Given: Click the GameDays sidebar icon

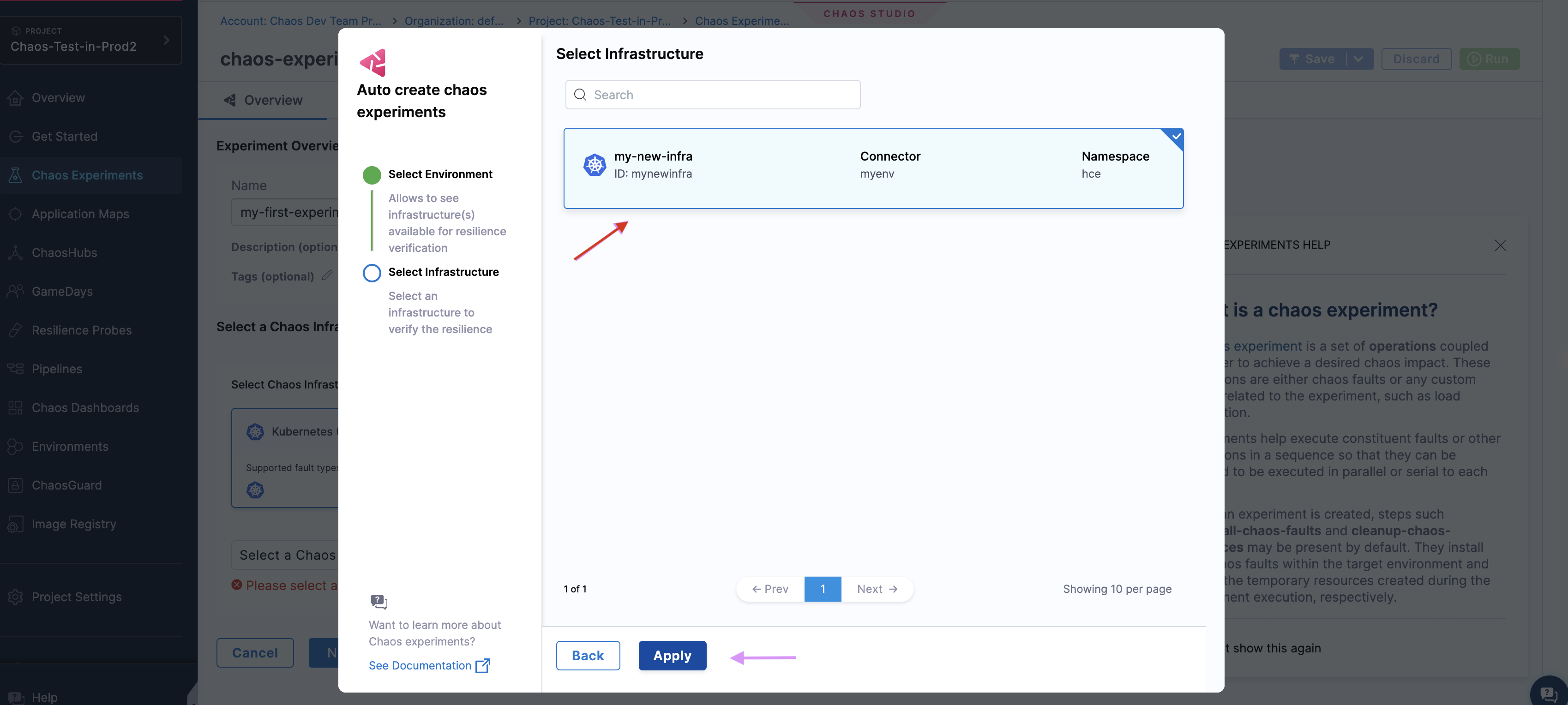Looking at the screenshot, I should pos(15,292).
